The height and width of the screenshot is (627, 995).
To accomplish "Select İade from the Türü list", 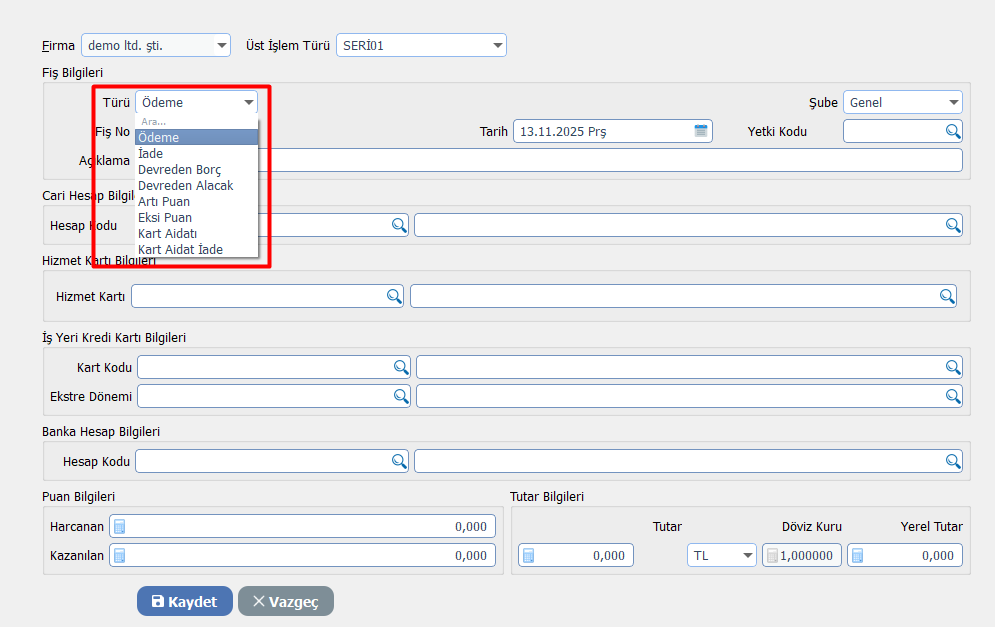I will [150, 154].
